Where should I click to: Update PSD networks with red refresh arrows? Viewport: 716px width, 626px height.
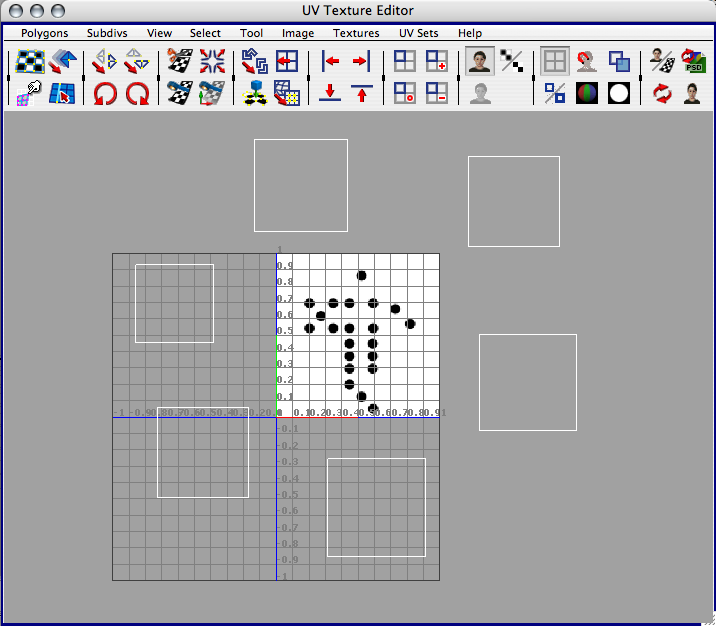tap(662, 94)
